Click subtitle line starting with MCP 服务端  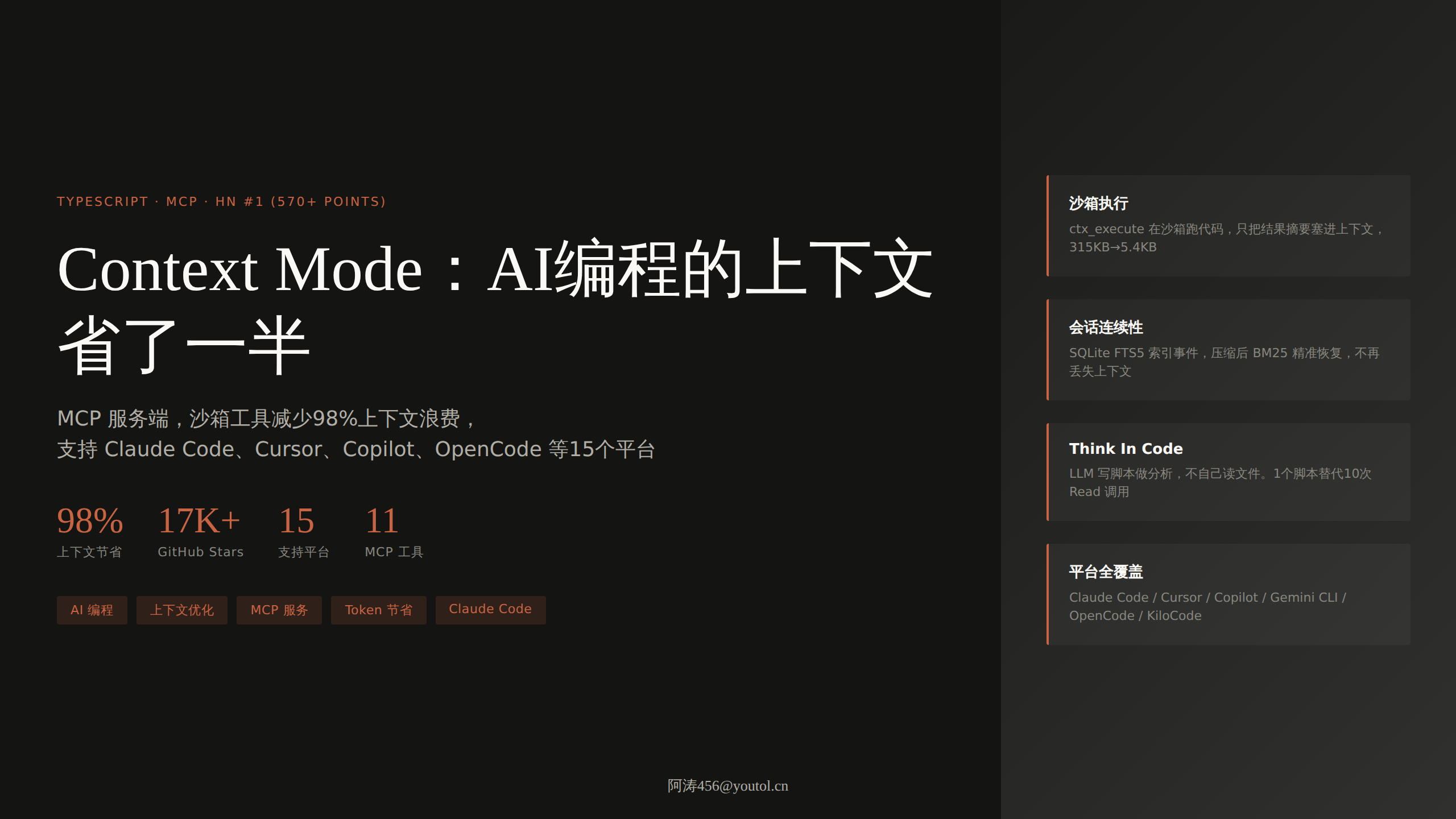[266, 419]
